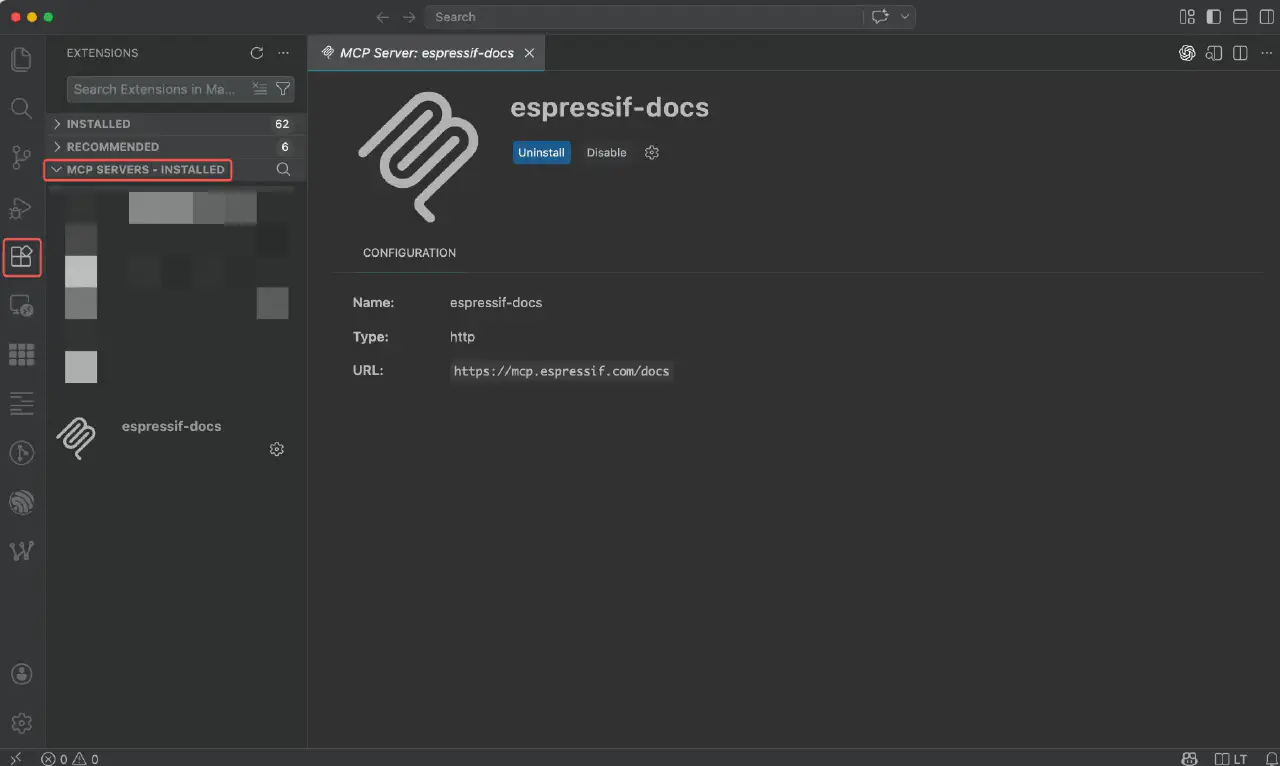Click the espressif-docs Name value
Image resolution: width=1280 pixels, height=766 pixels.
(x=496, y=302)
